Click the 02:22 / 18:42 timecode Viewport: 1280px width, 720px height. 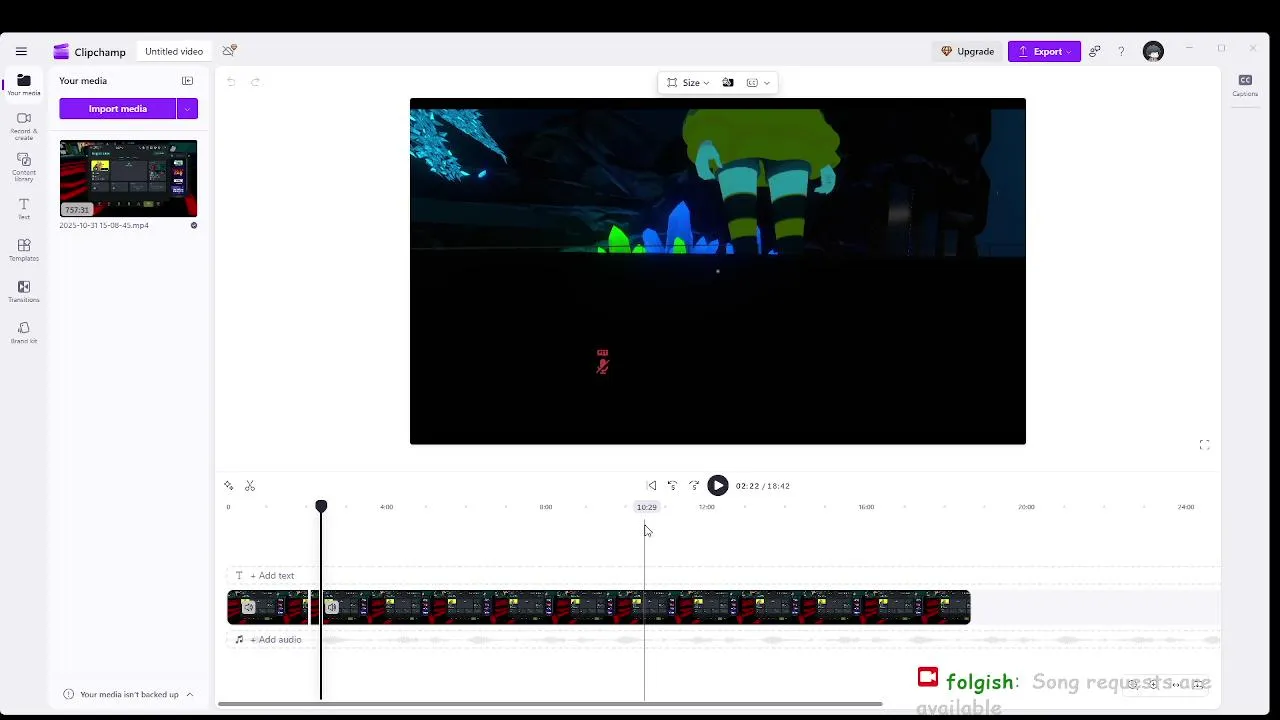(x=763, y=486)
